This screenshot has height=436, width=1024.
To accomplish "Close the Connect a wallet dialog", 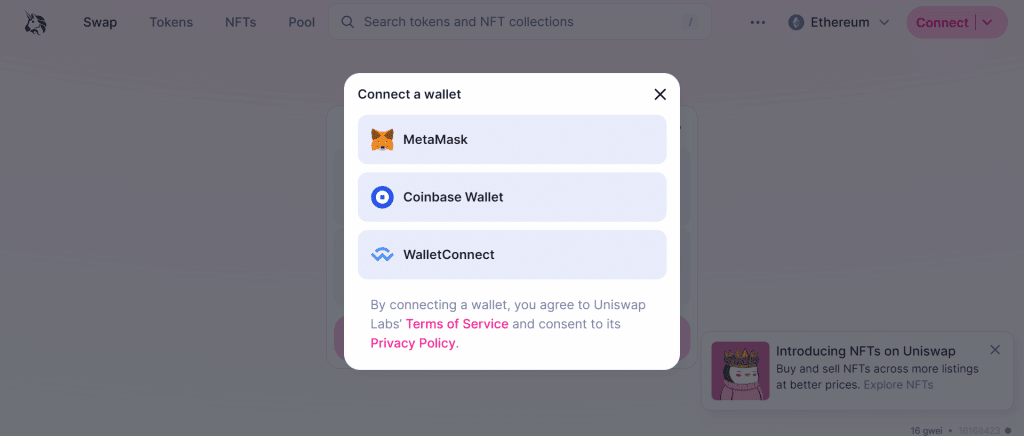I will tap(660, 95).
